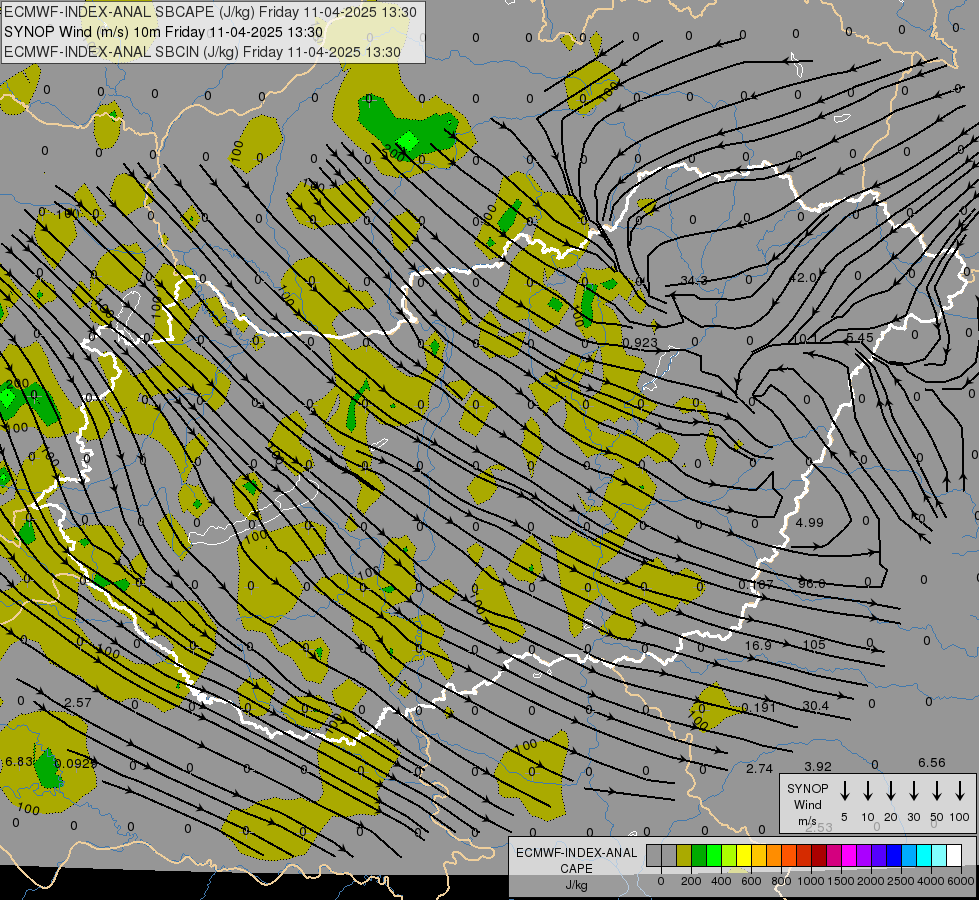The width and height of the screenshot is (979, 900).
Task: Select the lime CAPE swatch after 400
Action: (729, 855)
